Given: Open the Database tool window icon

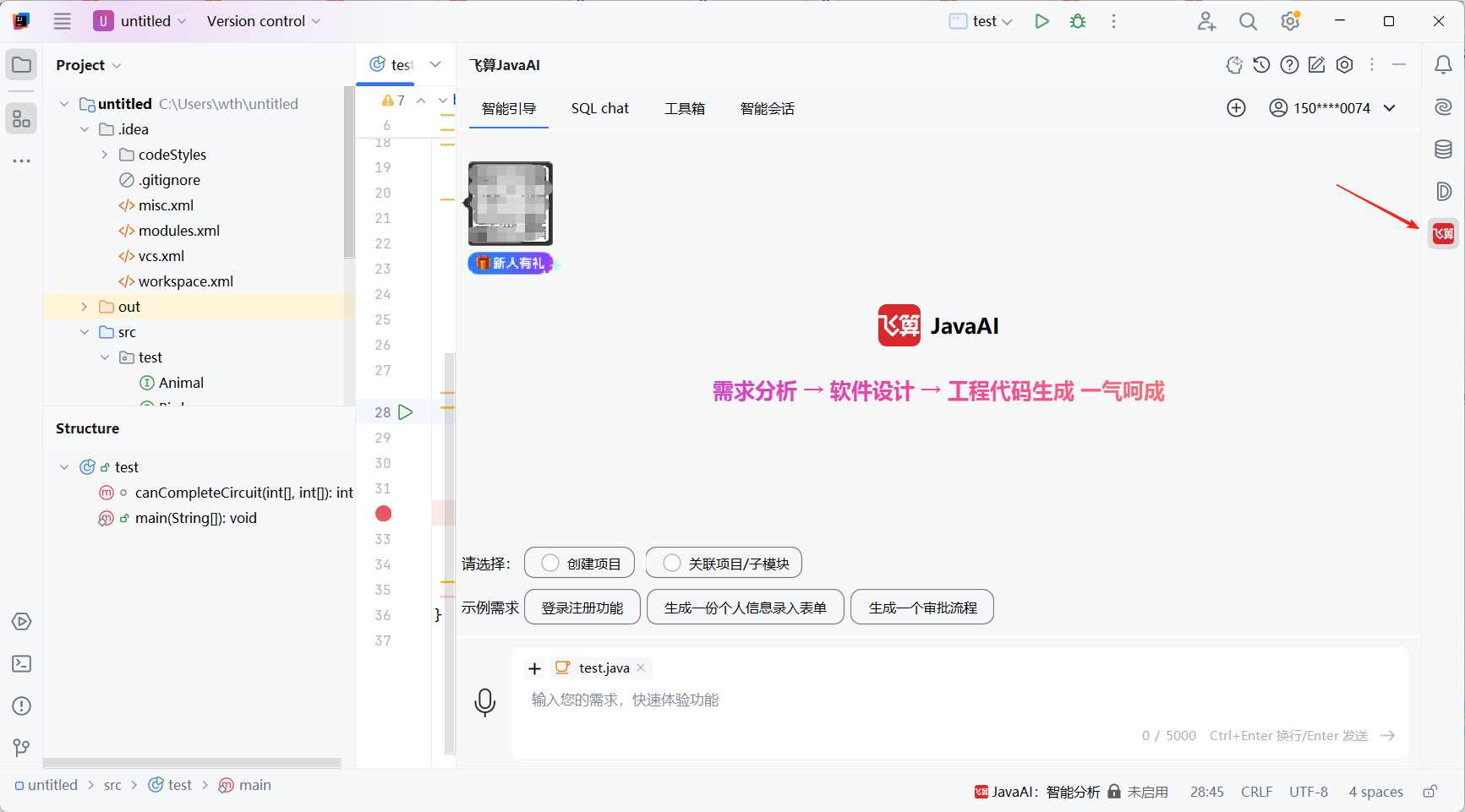Looking at the screenshot, I should pos(1443,149).
